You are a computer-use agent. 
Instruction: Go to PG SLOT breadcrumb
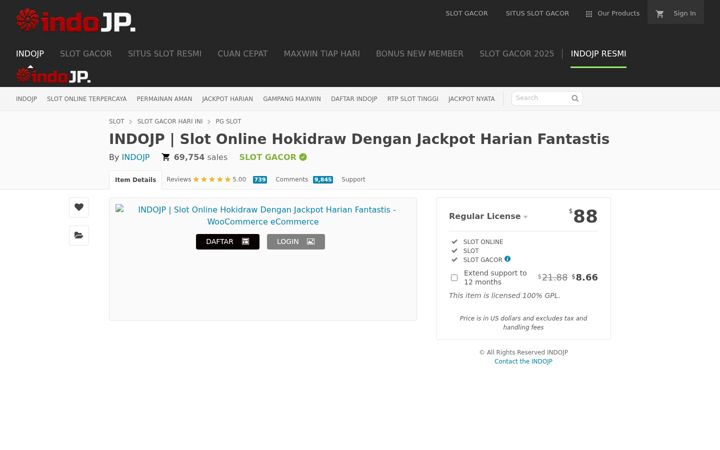click(x=228, y=121)
